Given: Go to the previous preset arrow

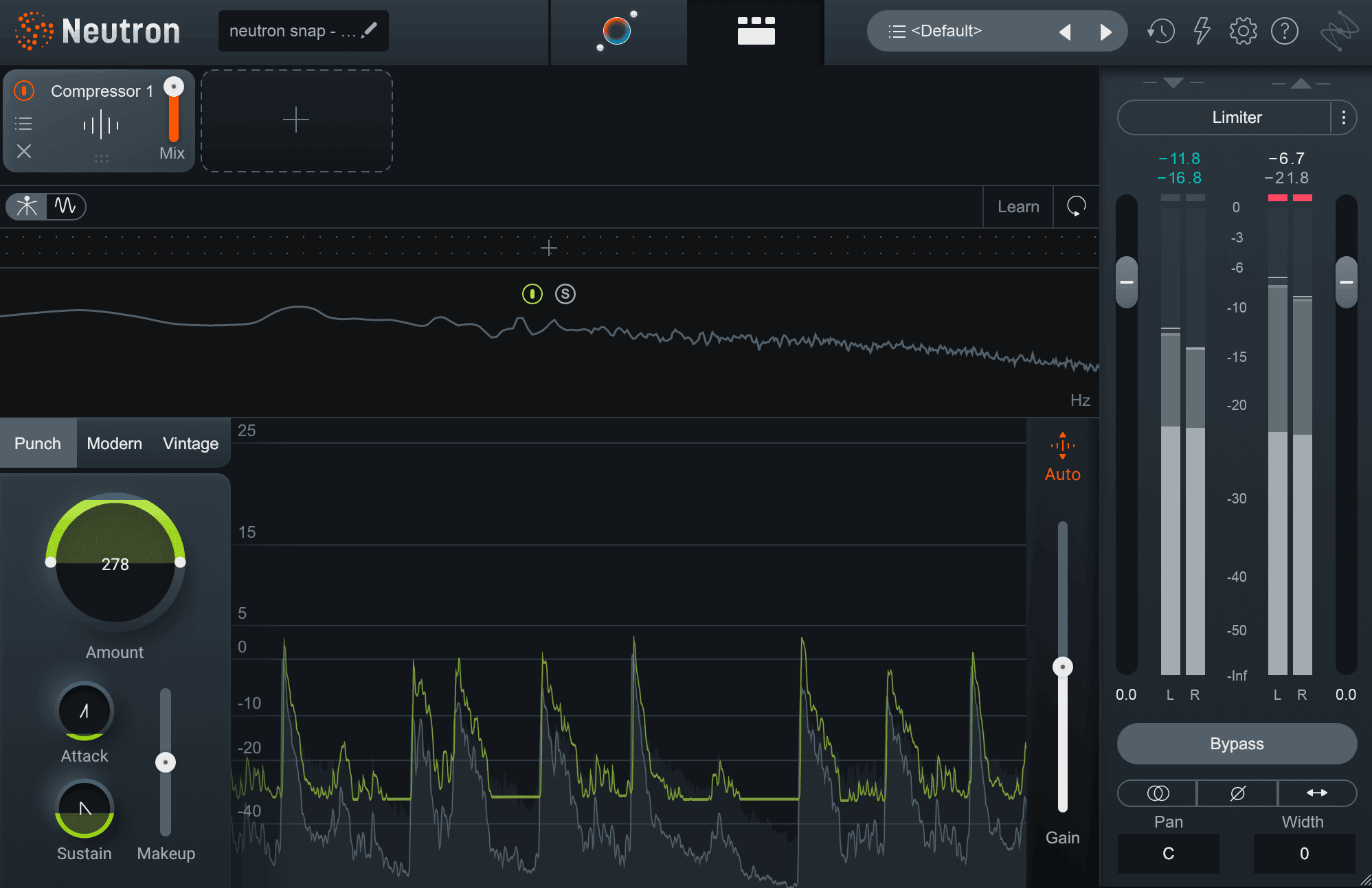Looking at the screenshot, I should pyautogui.click(x=1065, y=32).
